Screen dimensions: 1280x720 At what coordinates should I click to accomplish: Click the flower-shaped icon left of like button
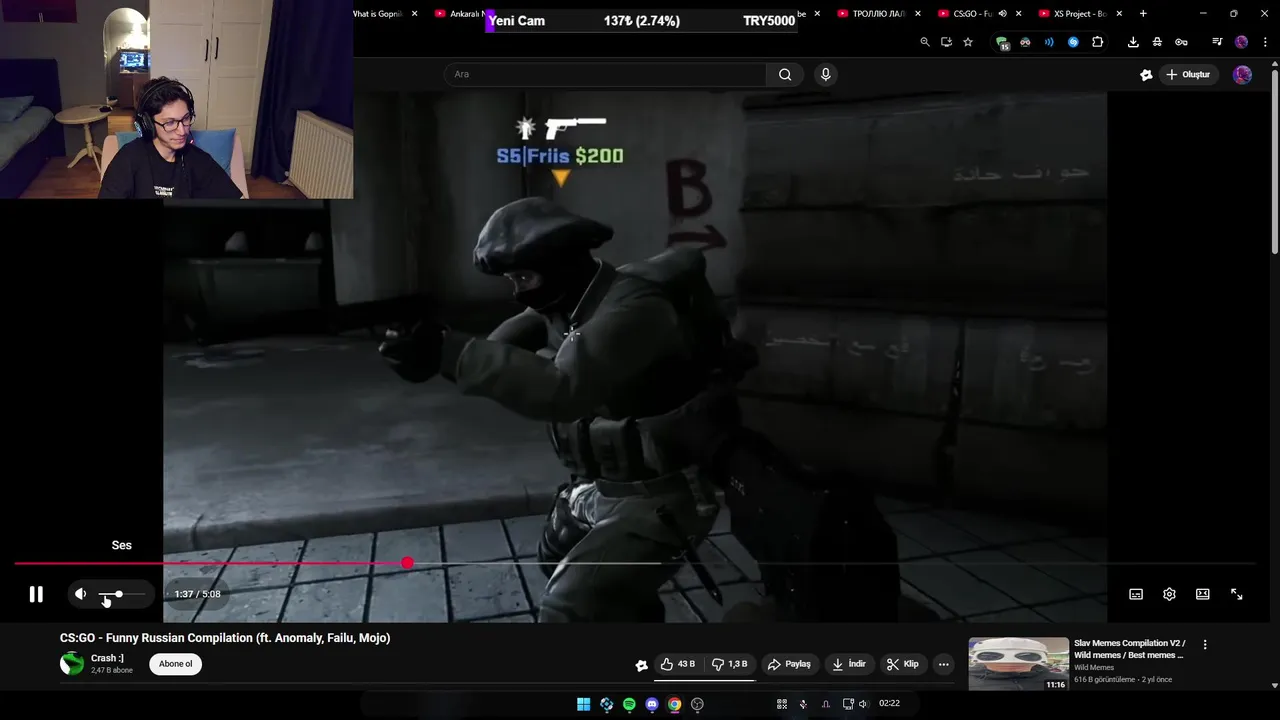pos(641,665)
